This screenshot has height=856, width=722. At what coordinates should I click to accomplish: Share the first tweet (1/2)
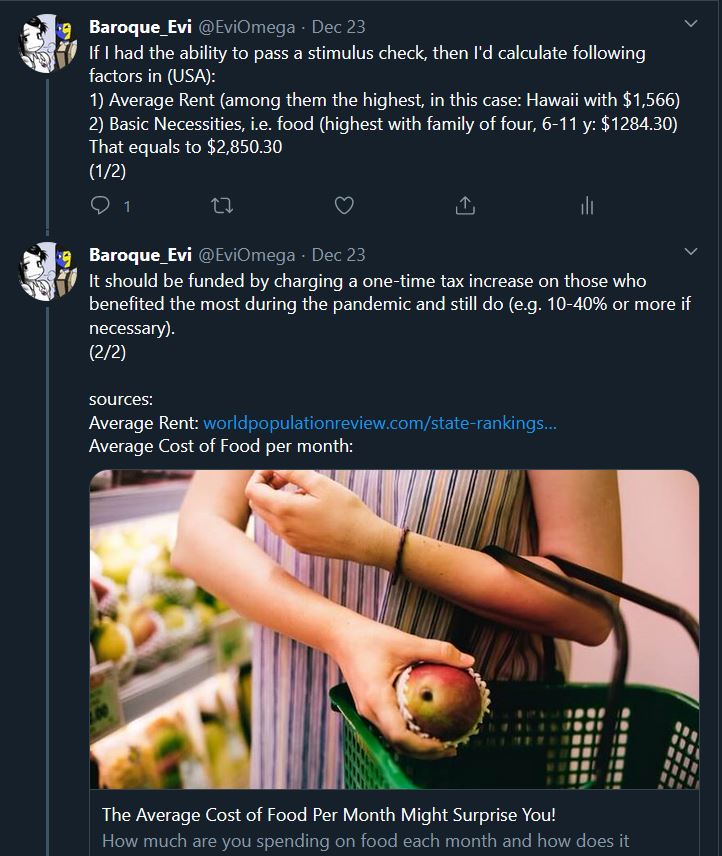[x=465, y=206]
